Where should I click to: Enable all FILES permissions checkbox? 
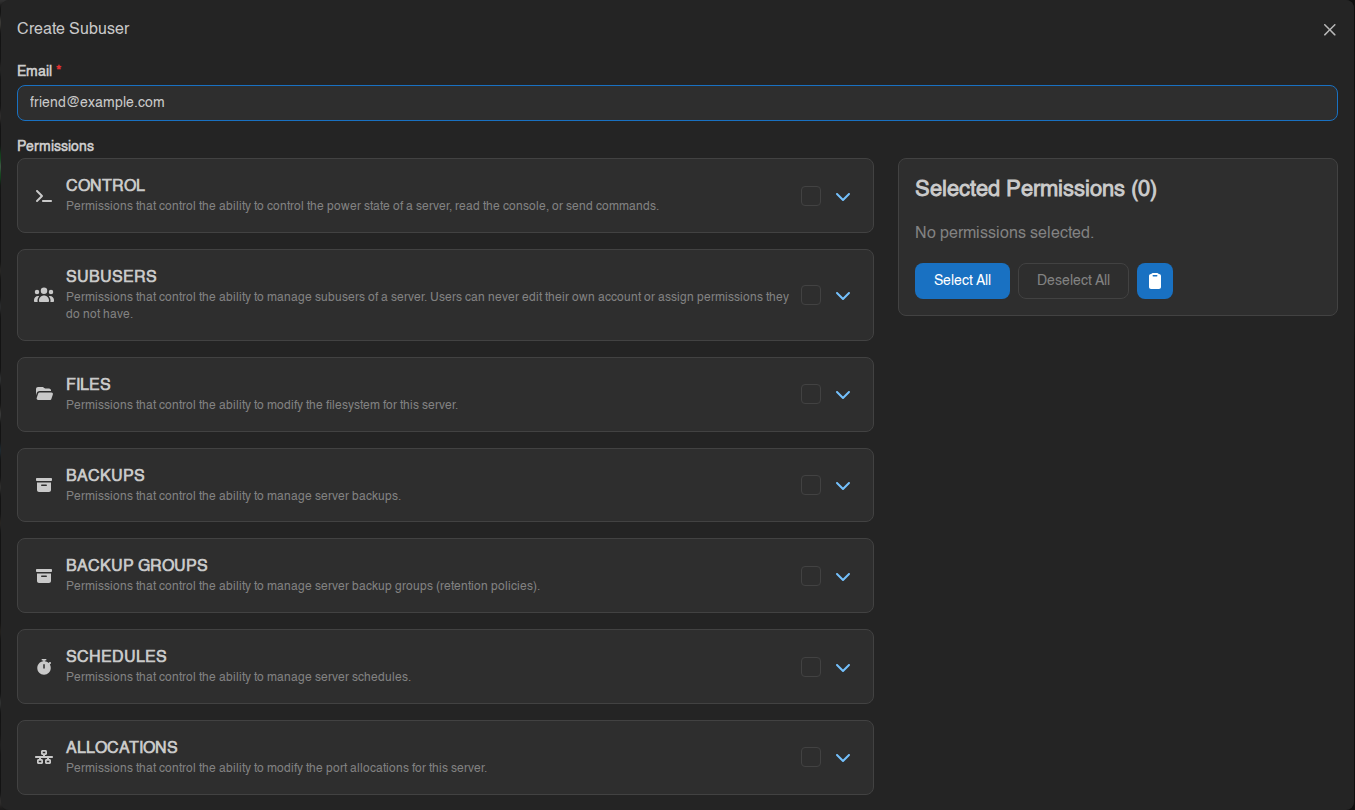coord(811,394)
